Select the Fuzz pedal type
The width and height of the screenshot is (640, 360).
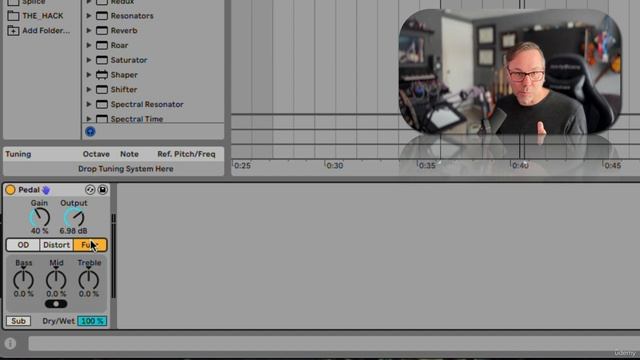pyautogui.click(x=90, y=245)
